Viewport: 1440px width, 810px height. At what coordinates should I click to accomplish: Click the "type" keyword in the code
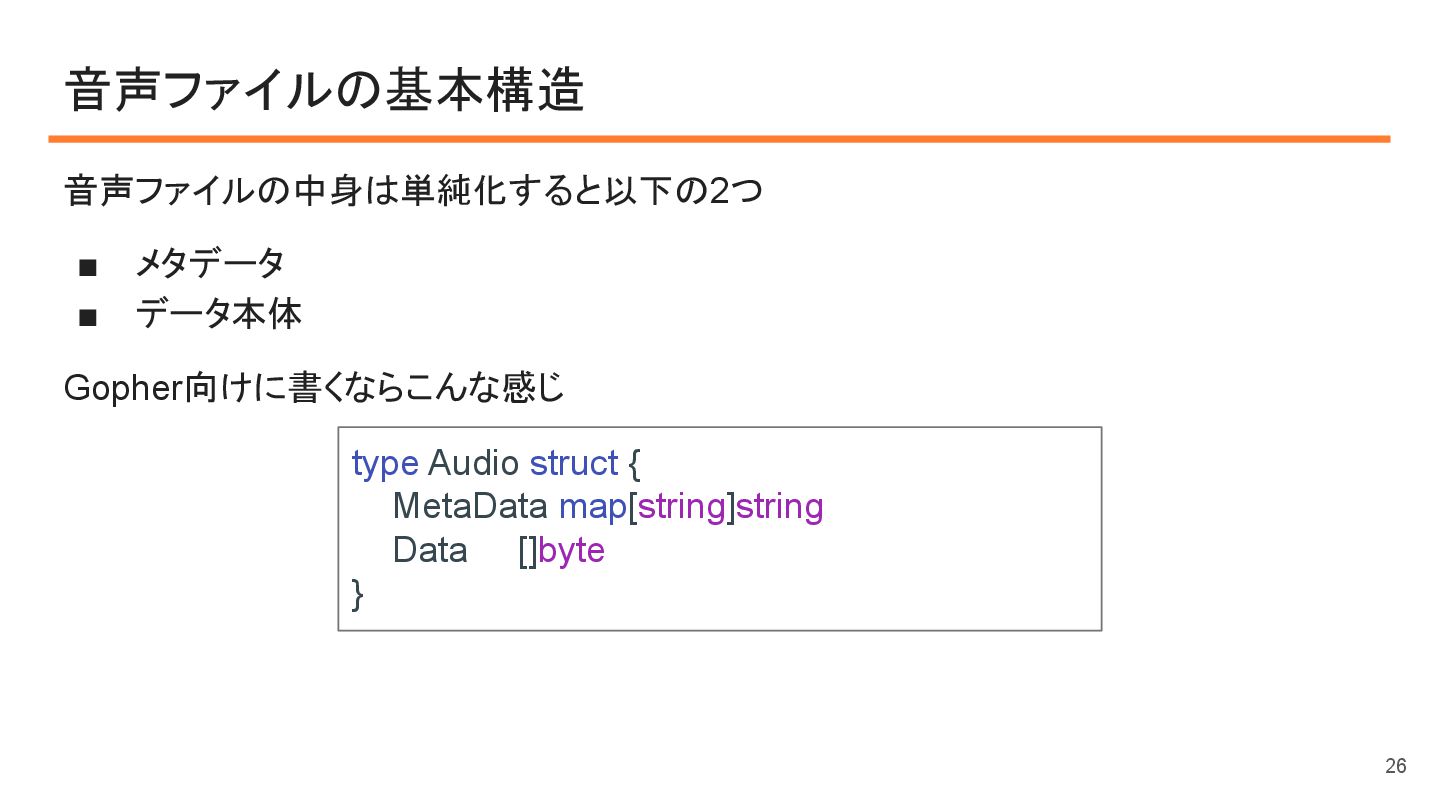click(385, 463)
